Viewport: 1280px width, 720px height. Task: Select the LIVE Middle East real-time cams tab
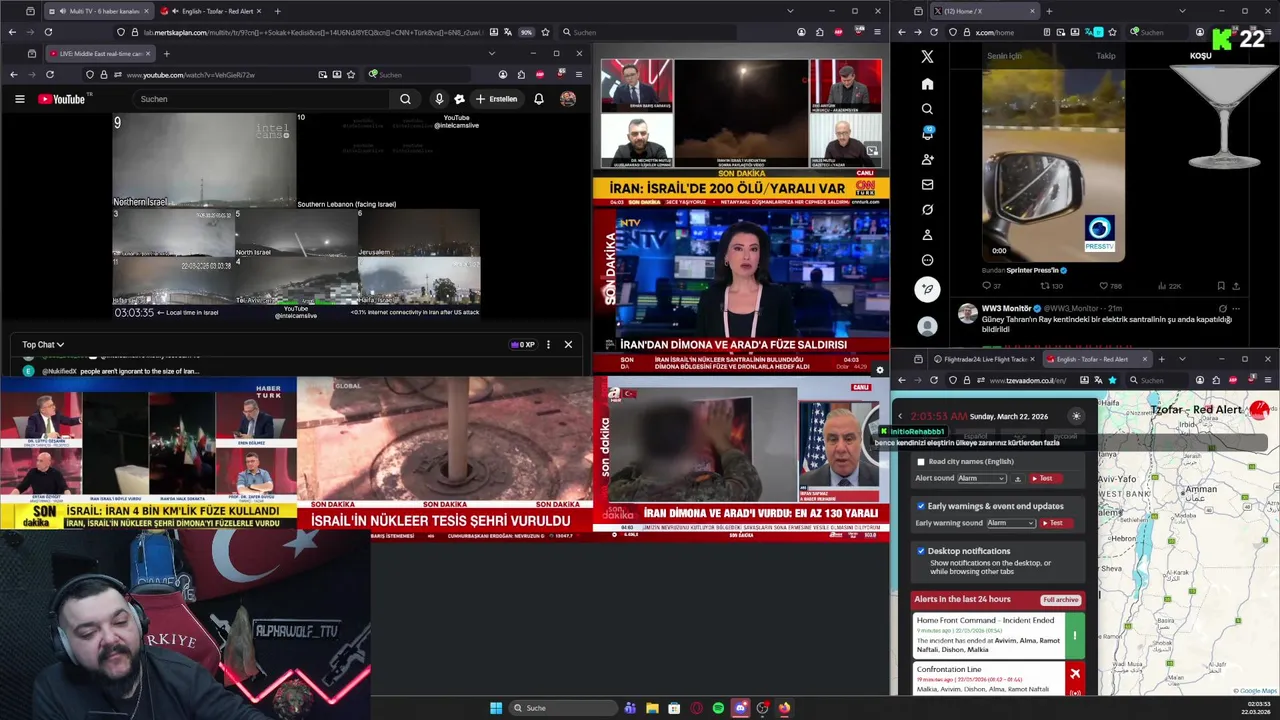click(99, 53)
